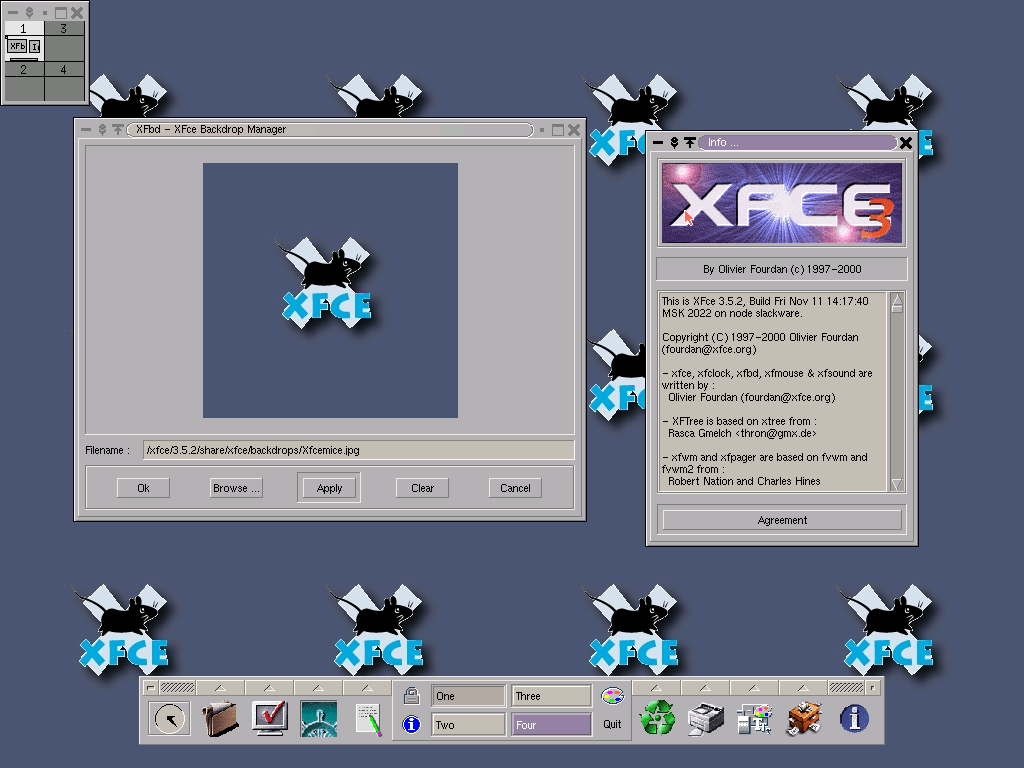Select the XFb mini window in the pager
Image resolution: width=1024 pixels, height=768 pixels.
click(x=18, y=46)
